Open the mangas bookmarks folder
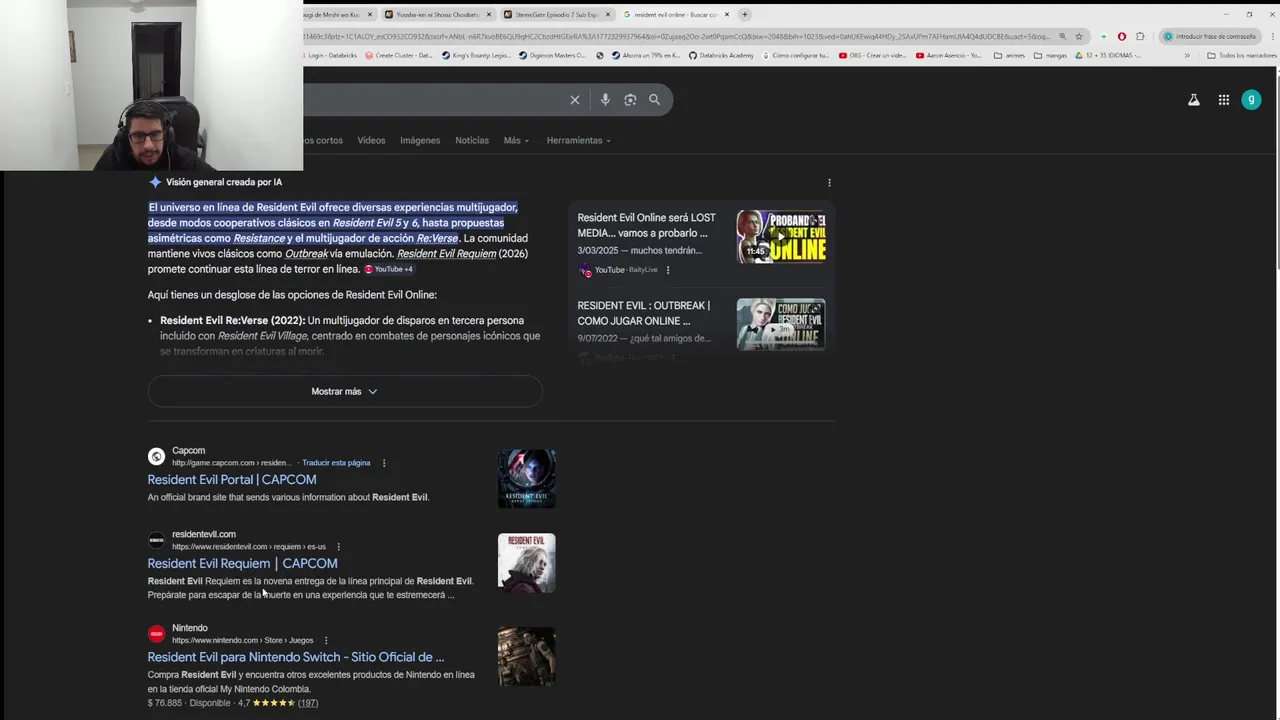 pyautogui.click(x=1051, y=56)
